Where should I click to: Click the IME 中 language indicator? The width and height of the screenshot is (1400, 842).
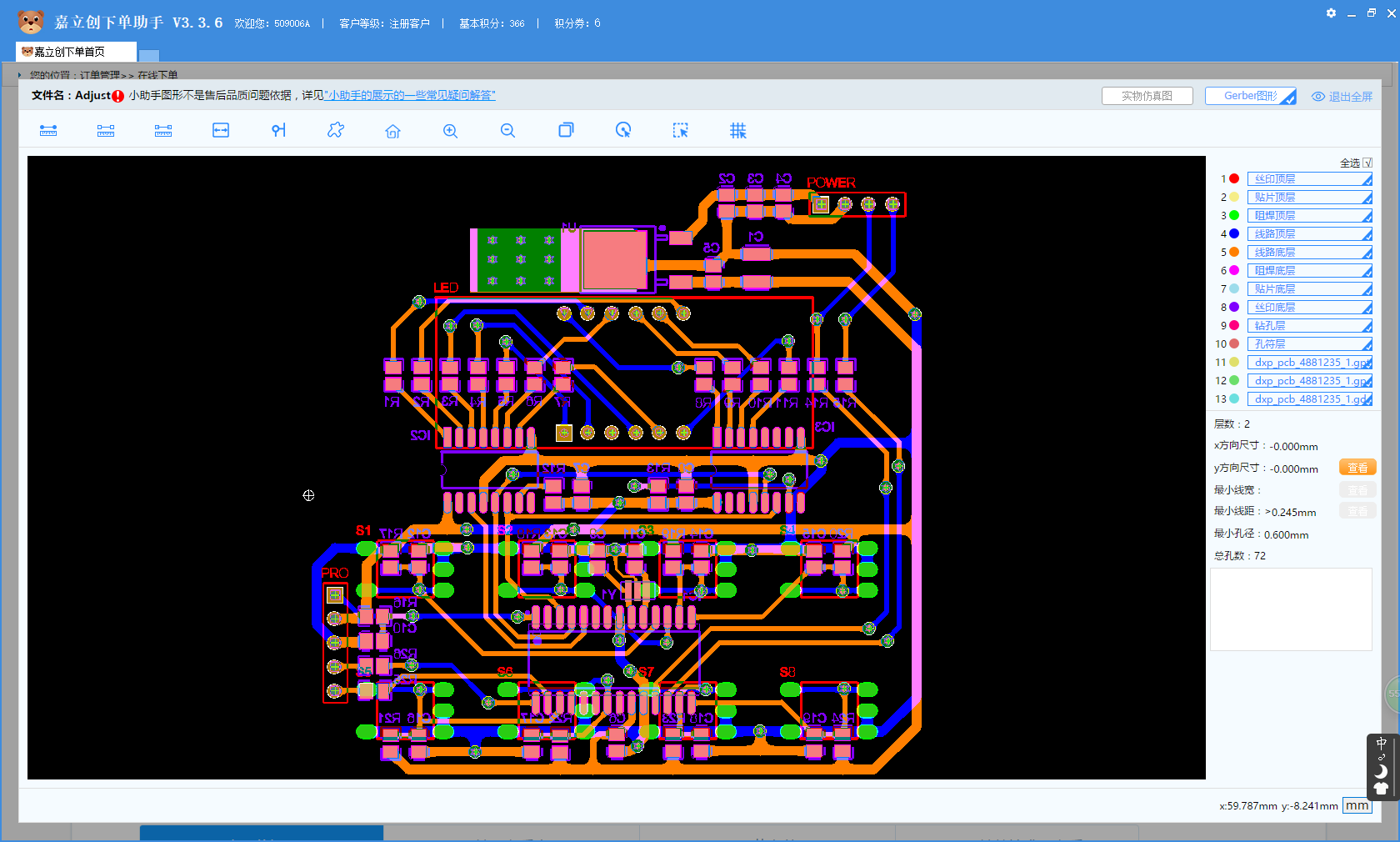[1382, 743]
